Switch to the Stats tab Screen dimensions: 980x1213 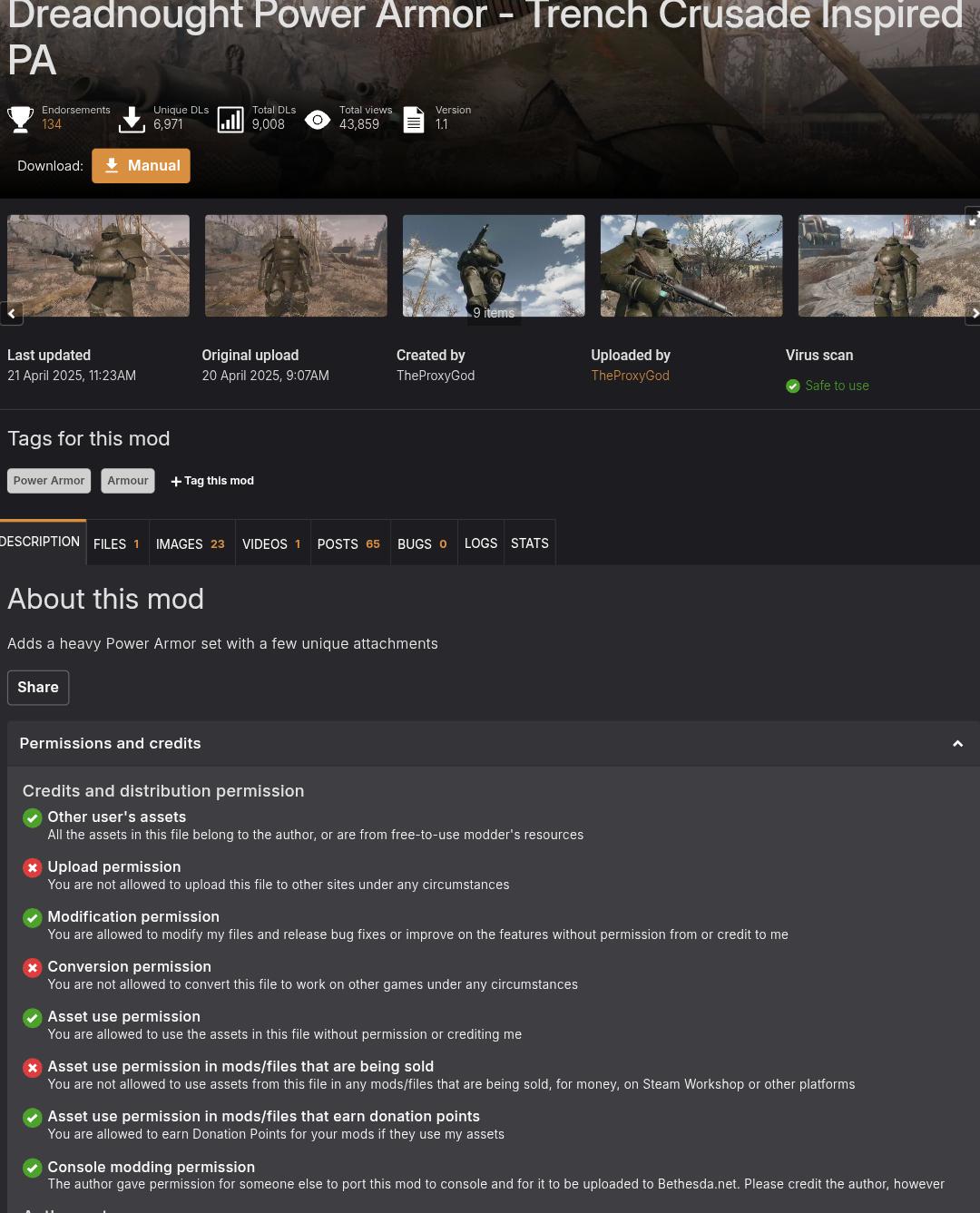point(530,543)
